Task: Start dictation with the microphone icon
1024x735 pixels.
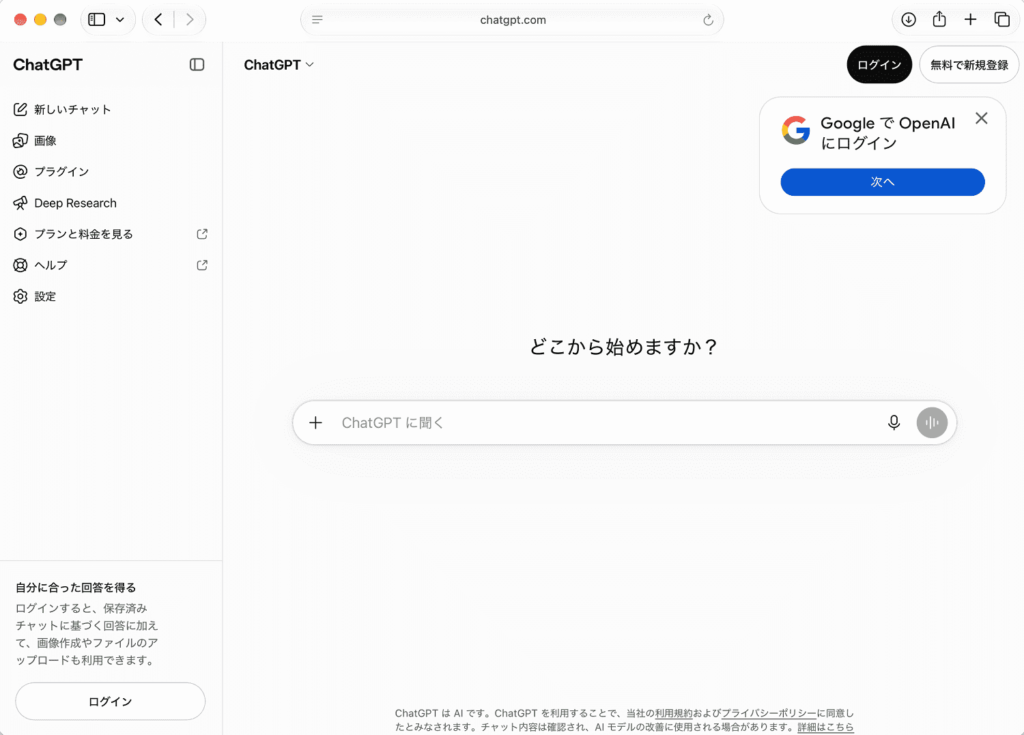Action: [x=894, y=423]
